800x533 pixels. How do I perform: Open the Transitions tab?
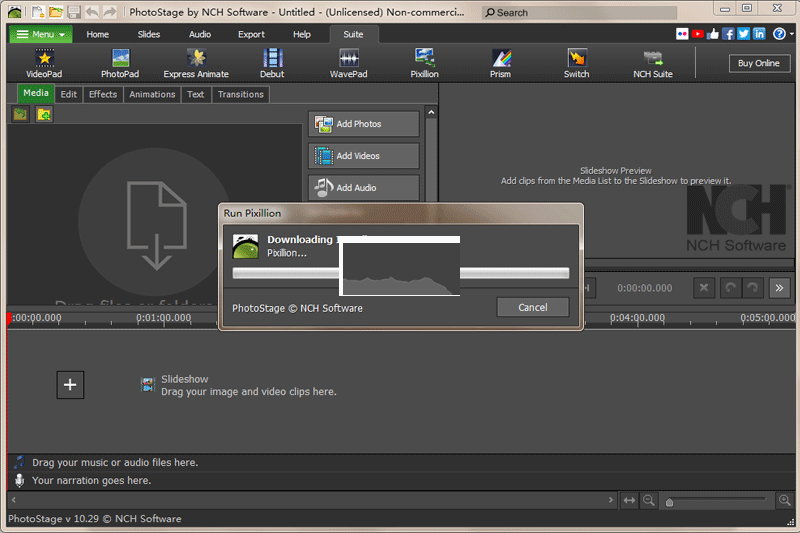[x=240, y=94]
